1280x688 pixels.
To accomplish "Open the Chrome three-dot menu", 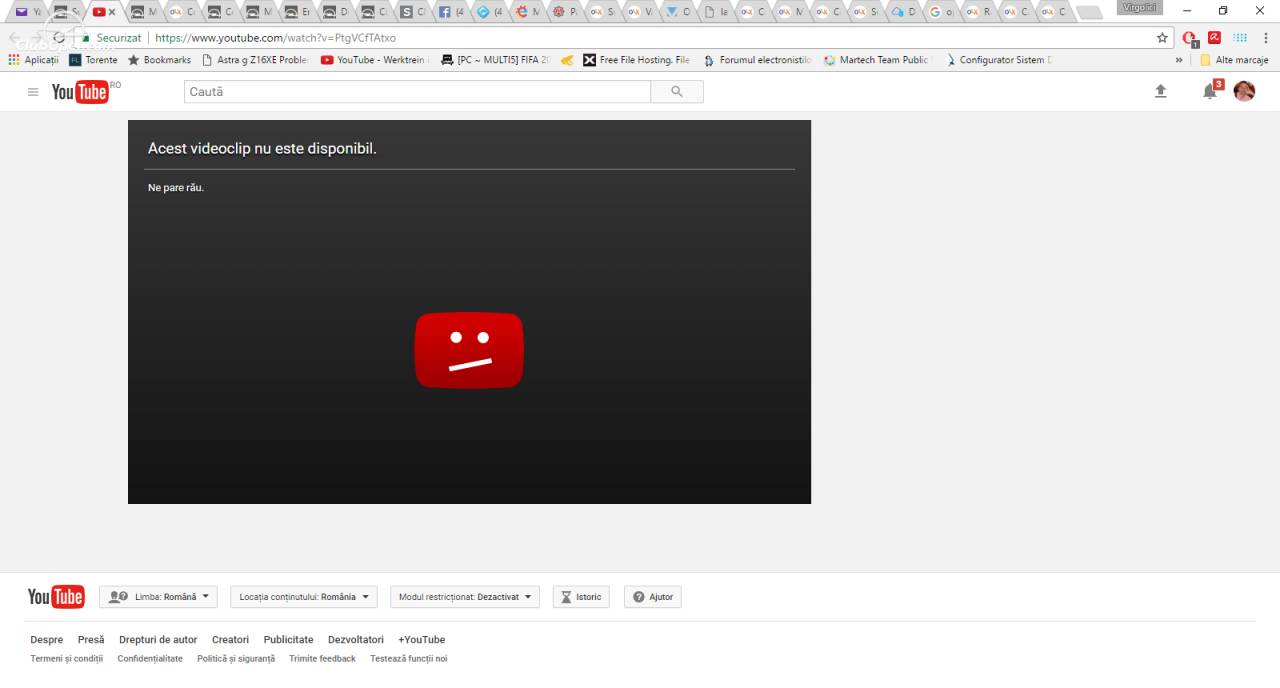I will point(1264,38).
